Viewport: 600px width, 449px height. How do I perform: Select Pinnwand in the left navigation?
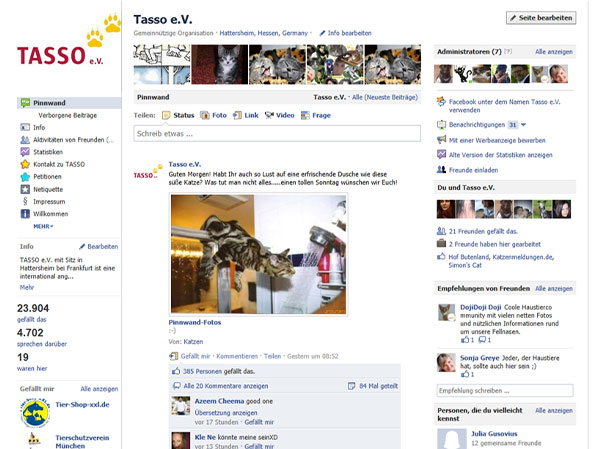(x=69, y=103)
